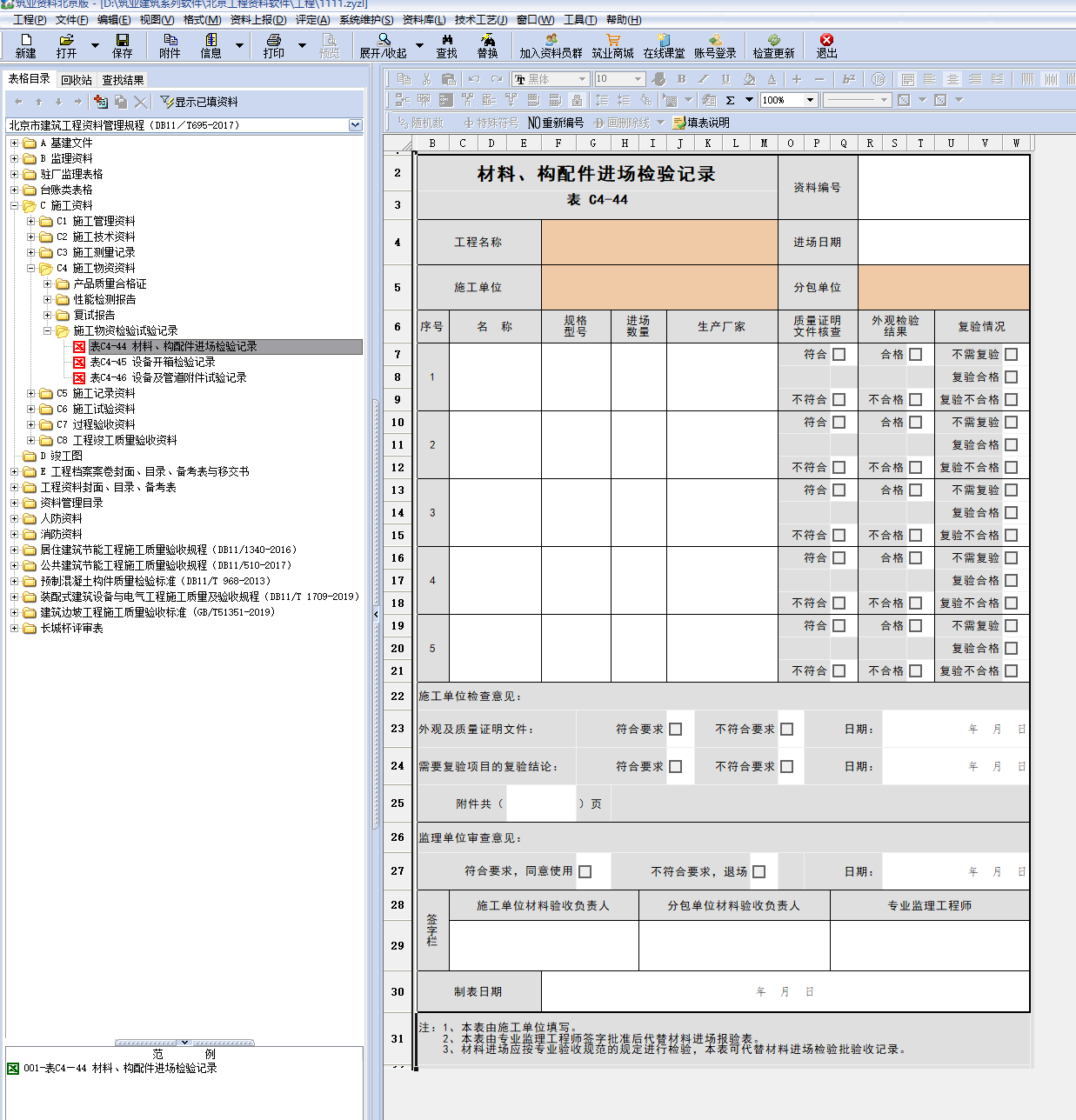
Task: Click the 填表说明 note icon
Action: click(x=679, y=123)
